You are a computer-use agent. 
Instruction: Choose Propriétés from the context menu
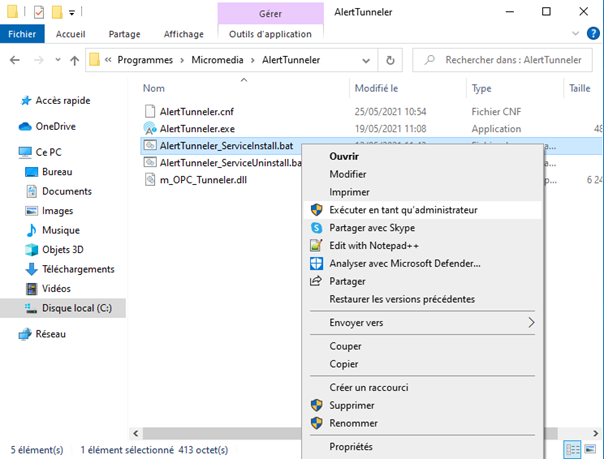click(351, 447)
